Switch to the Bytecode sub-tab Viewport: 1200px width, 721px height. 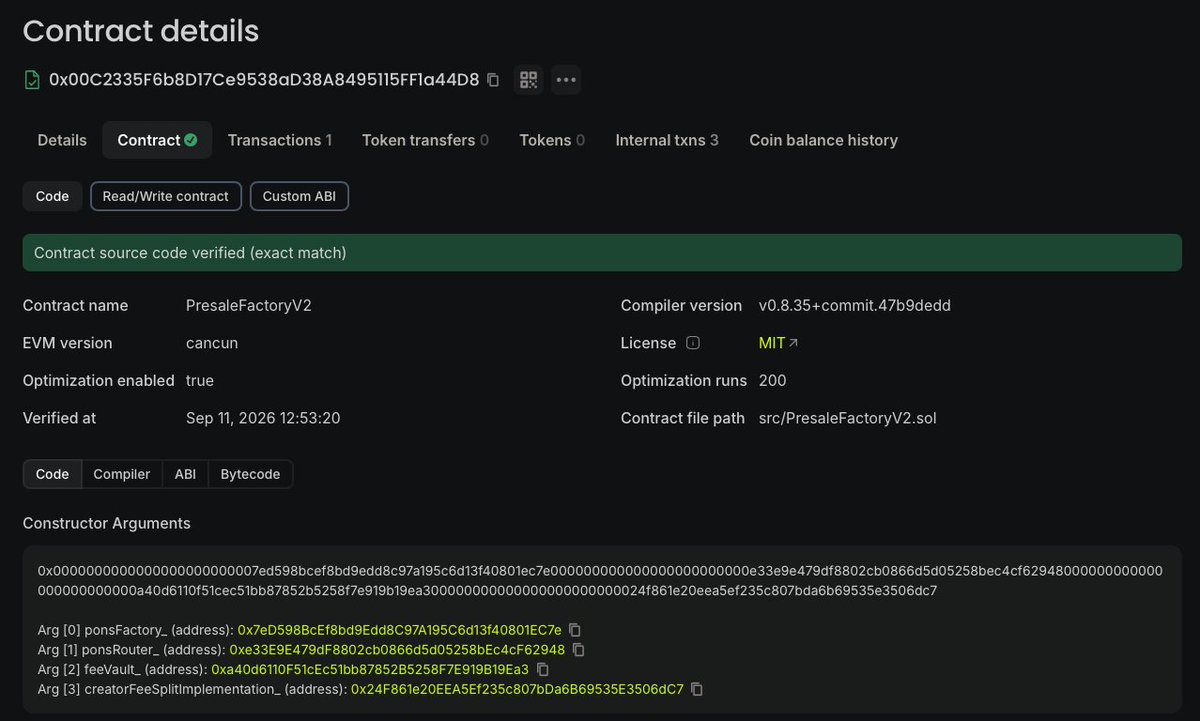[250, 474]
